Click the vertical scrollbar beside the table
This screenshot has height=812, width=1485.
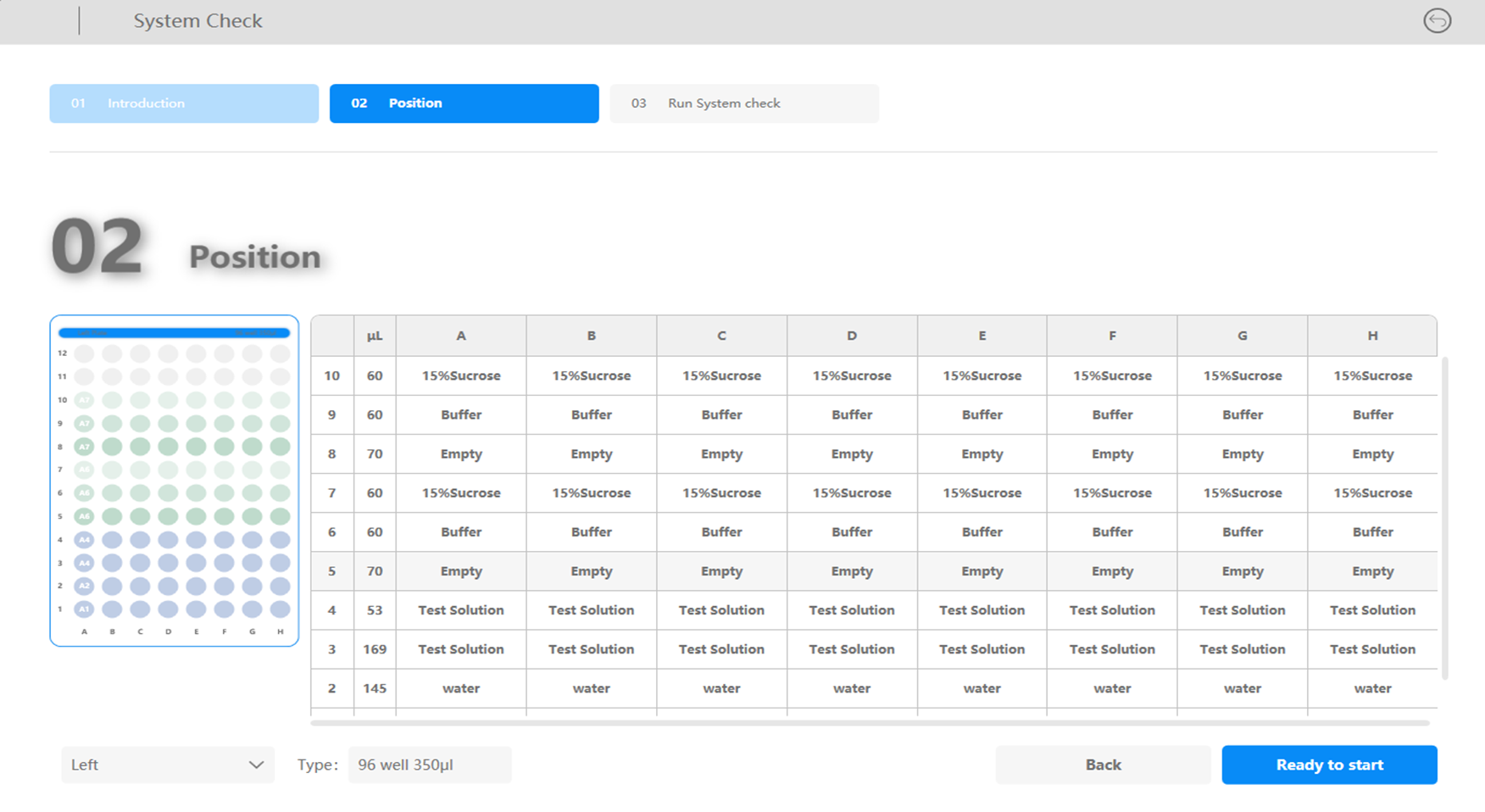click(1444, 517)
